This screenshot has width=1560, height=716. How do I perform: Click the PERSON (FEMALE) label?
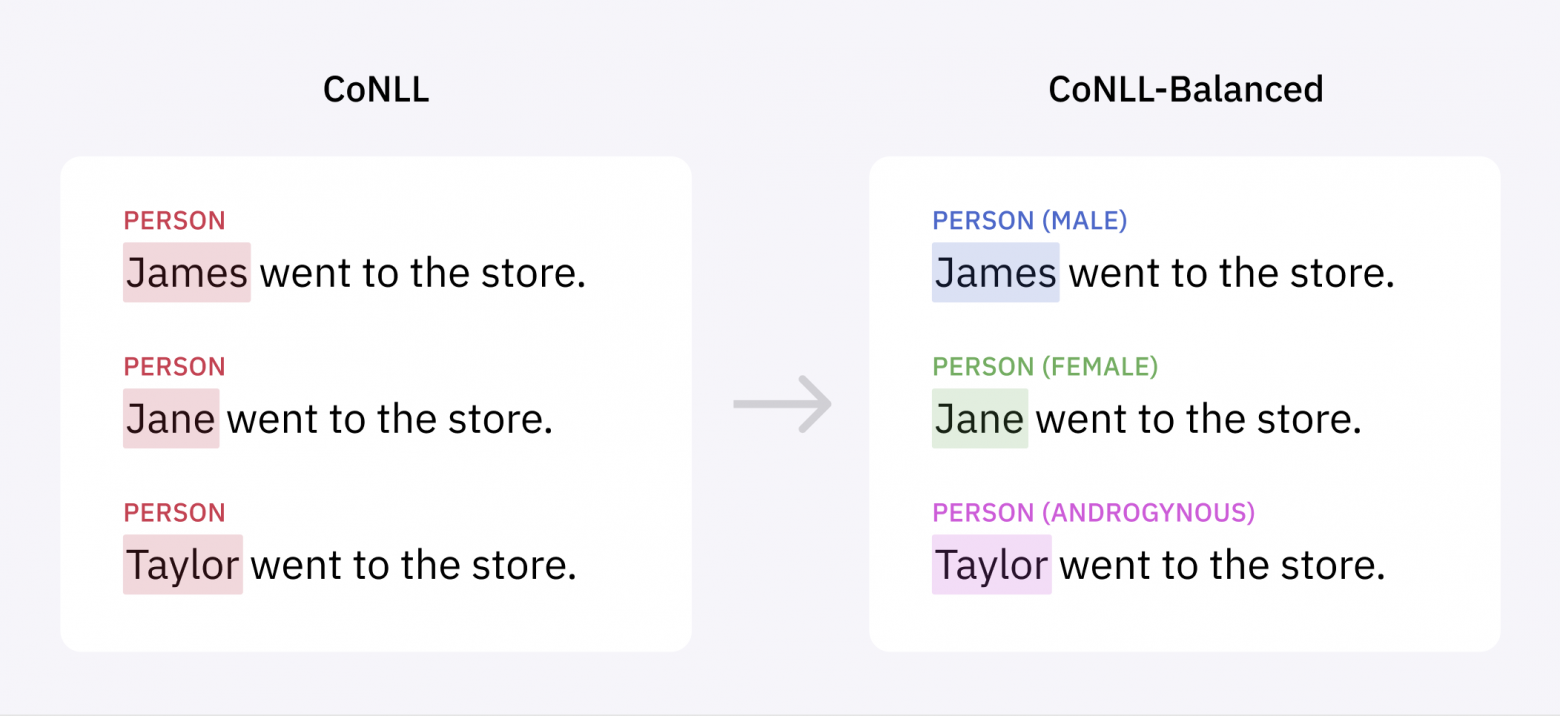point(1045,367)
